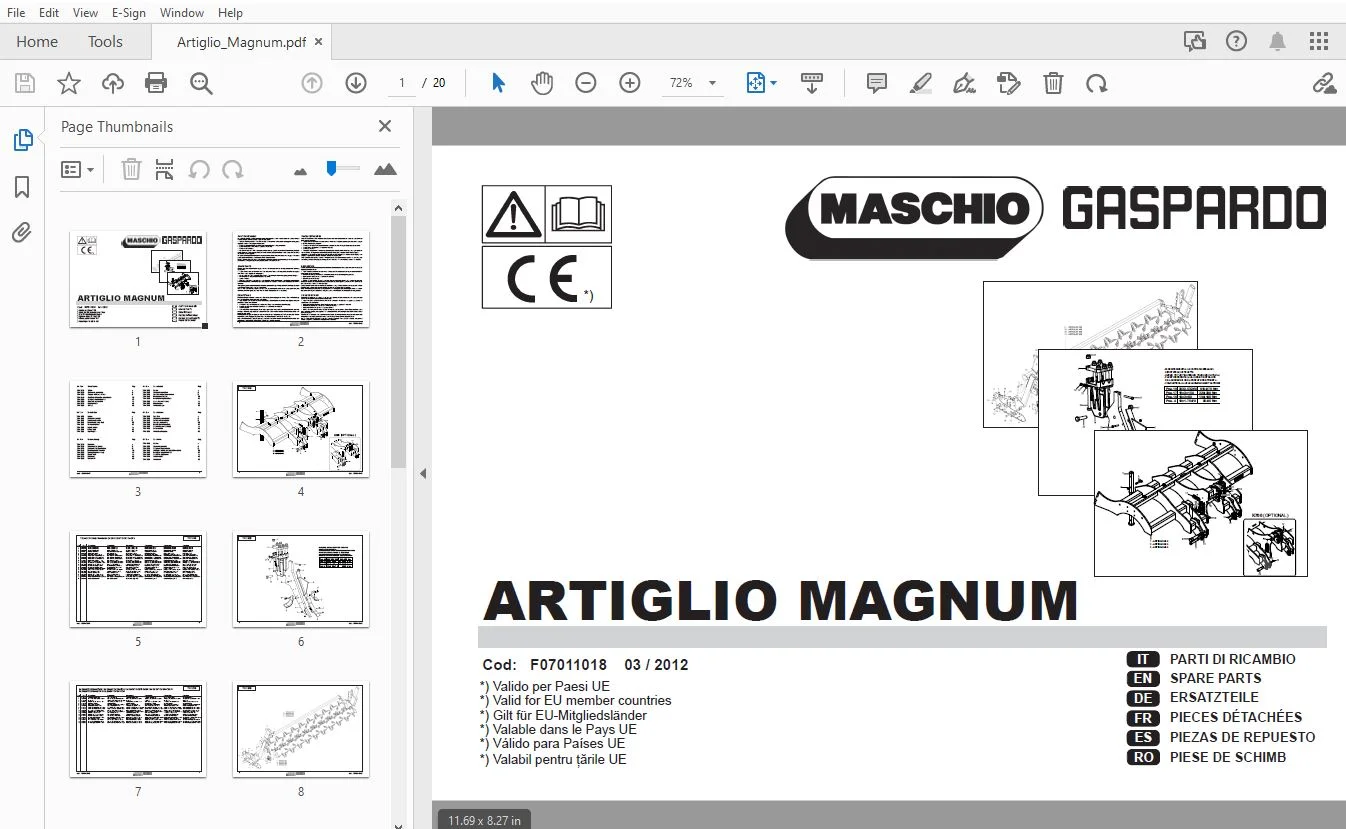Zoom out with the minus button
The width and height of the screenshot is (1346, 829).
coord(586,83)
